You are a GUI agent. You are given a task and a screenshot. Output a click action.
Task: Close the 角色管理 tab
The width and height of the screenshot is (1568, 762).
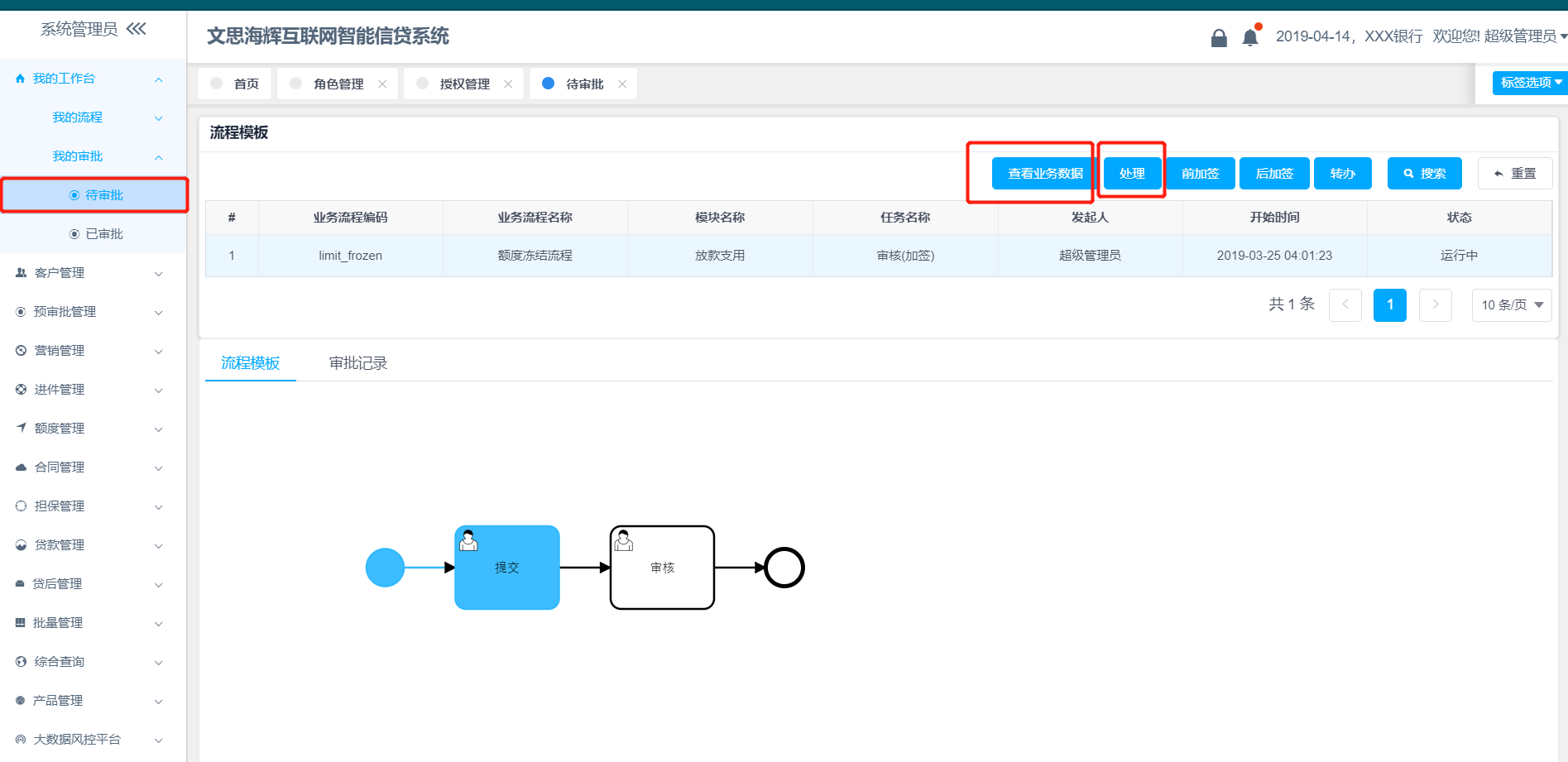click(382, 84)
